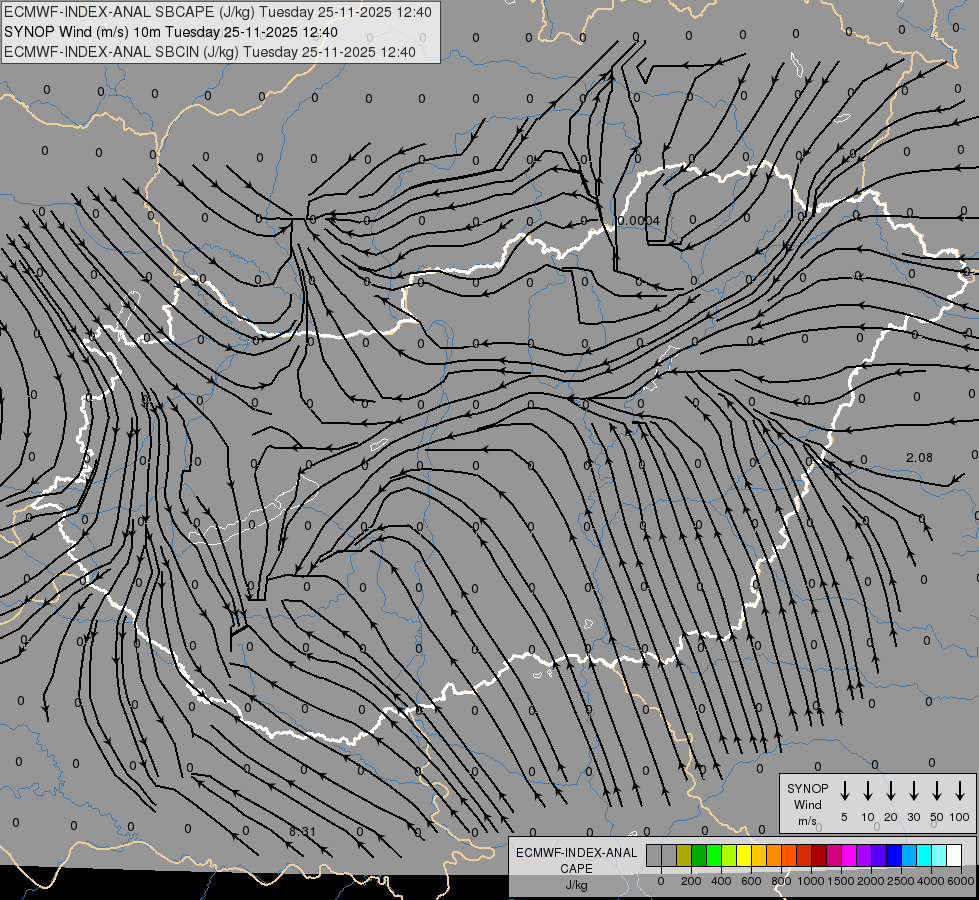Click the J/kg unit label in legend
This screenshot has height=900, width=979.
pos(576,885)
